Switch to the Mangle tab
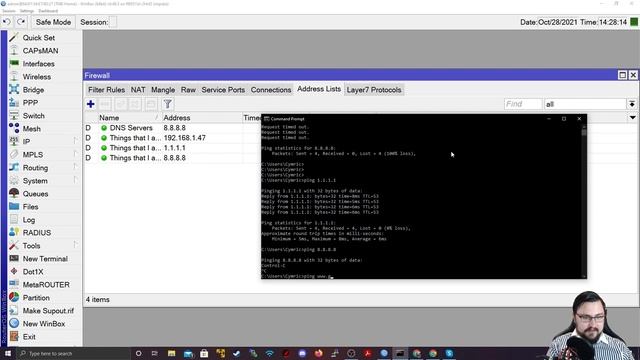This screenshot has width=640, height=360. click(x=163, y=90)
